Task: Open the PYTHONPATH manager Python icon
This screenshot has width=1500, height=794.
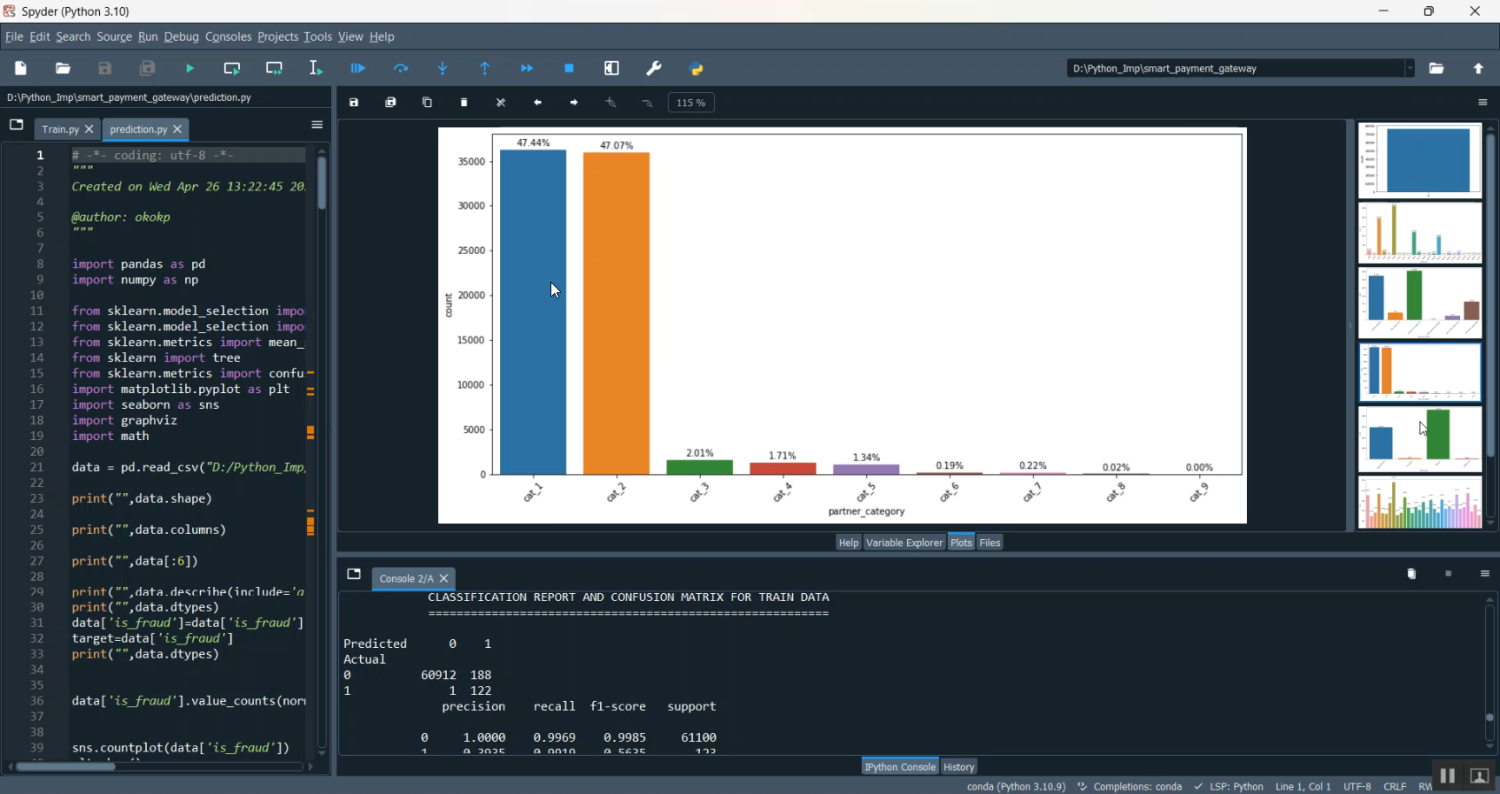Action: [697, 68]
